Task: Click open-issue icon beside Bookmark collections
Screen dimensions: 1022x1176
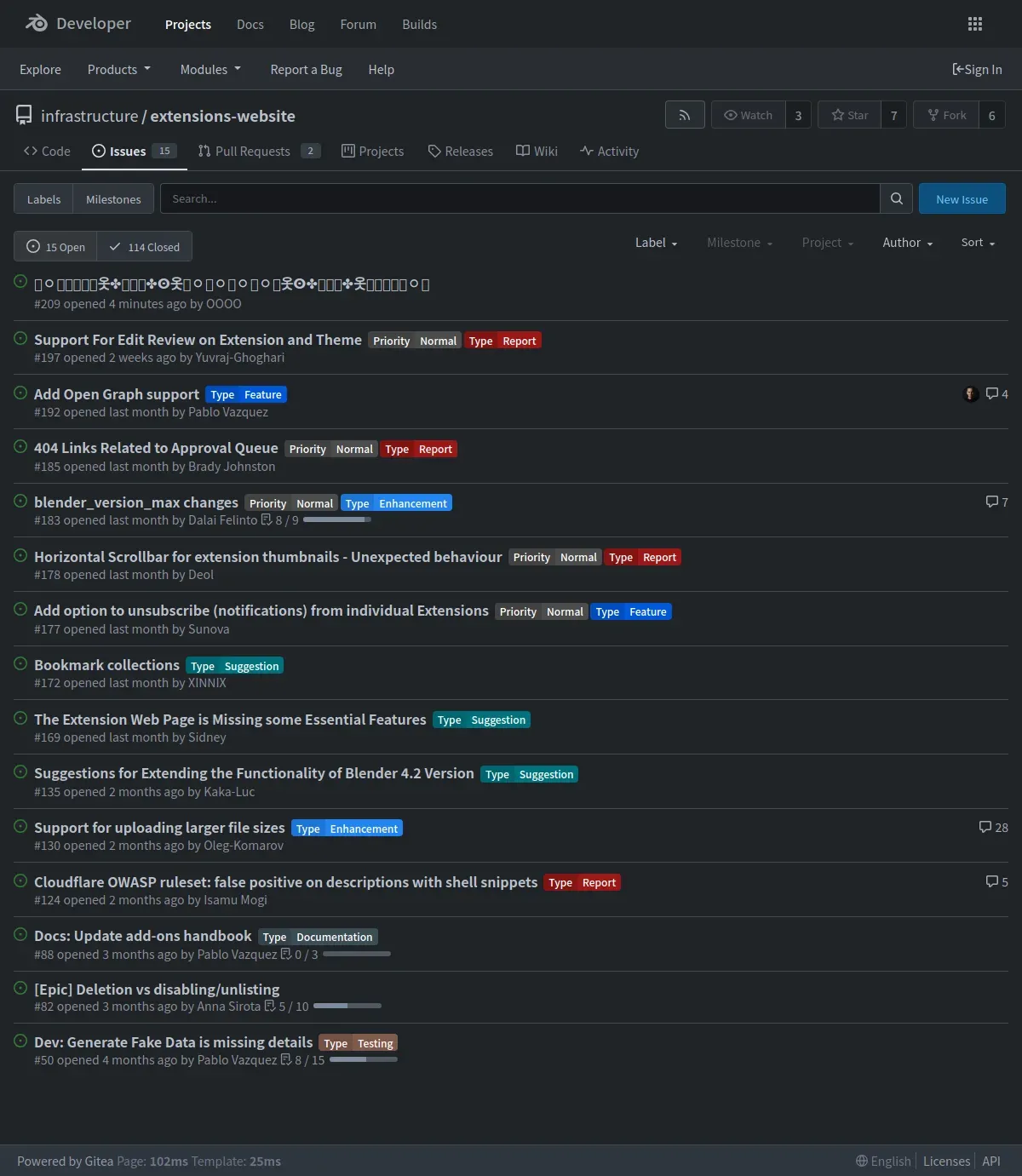Action: pyautogui.click(x=20, y=663)
